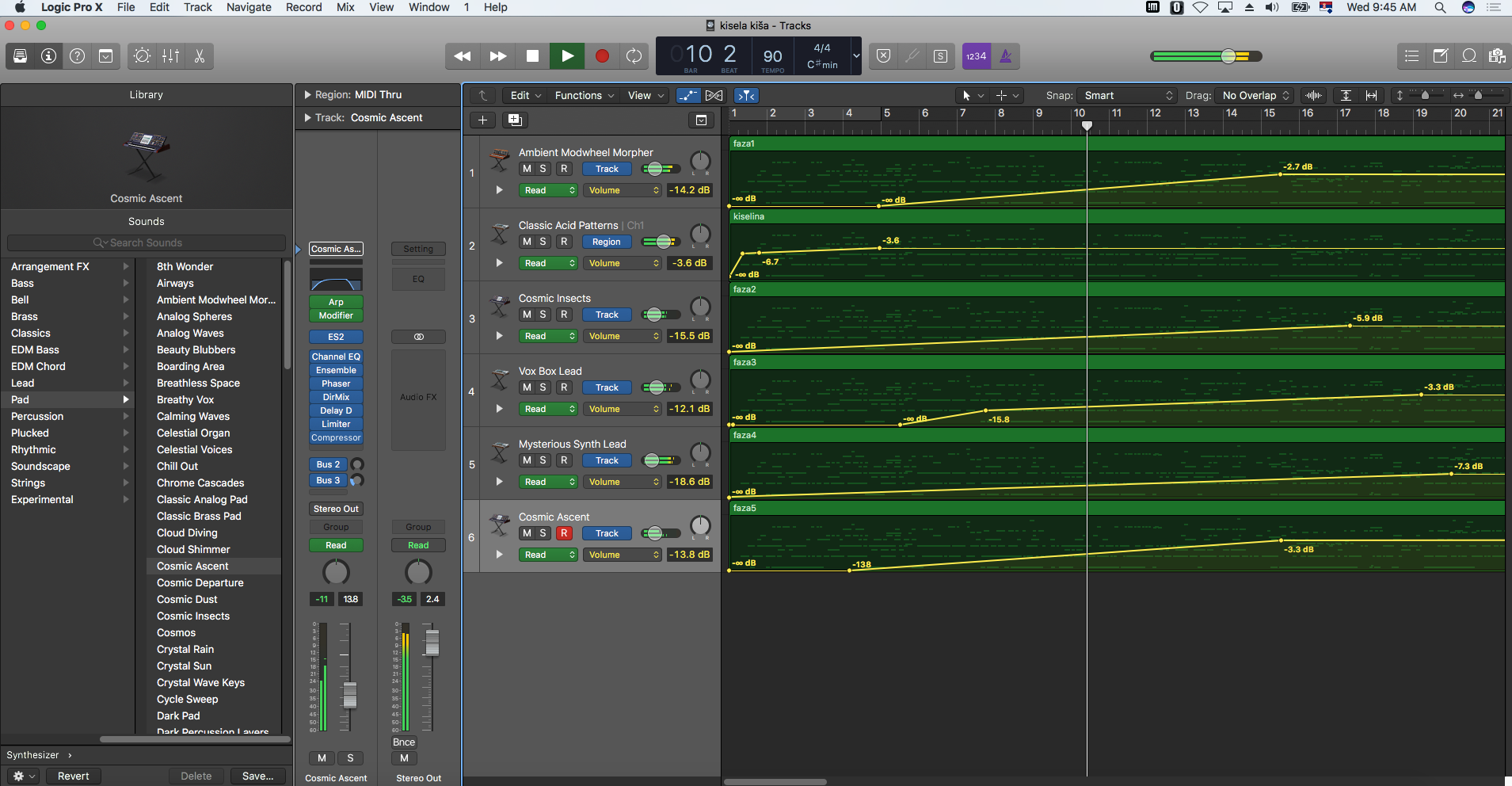Toggle the Flex view button

coord(714,95)
